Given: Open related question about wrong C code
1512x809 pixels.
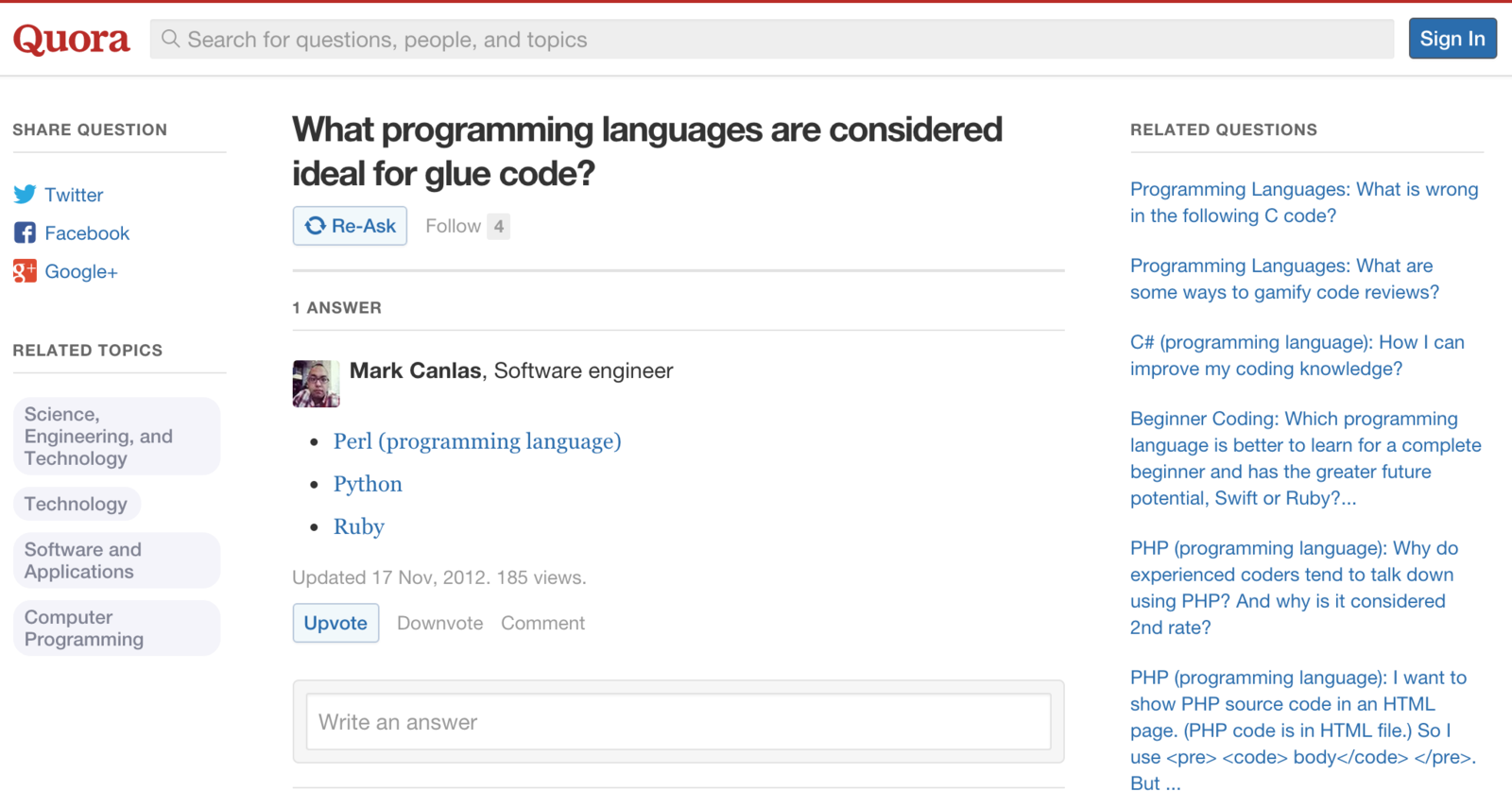Looking at the screenshot, I should click(x=1304, y=202).
